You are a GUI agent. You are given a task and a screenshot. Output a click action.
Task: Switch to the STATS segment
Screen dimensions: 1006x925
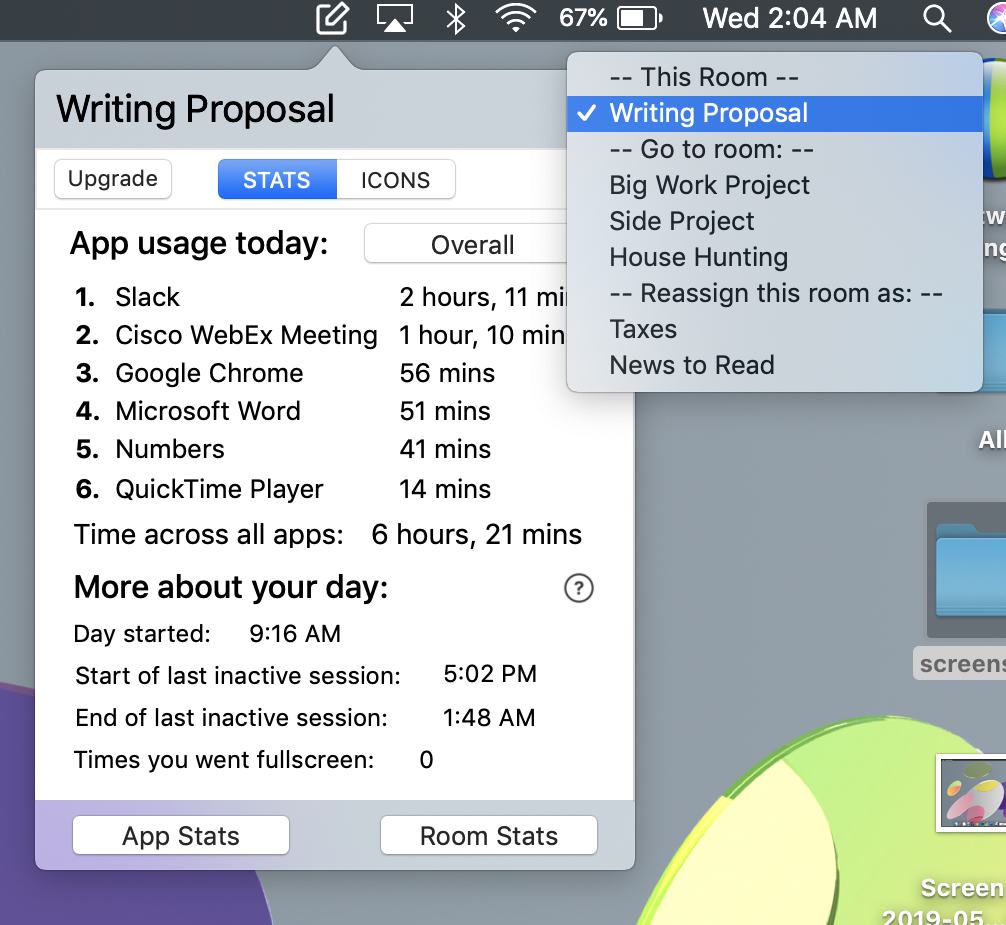[277, 180]
